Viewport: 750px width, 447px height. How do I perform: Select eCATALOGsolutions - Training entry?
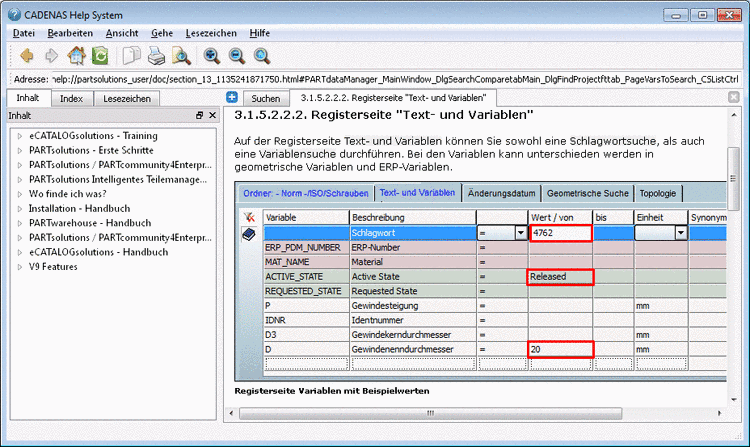[93, 136]
